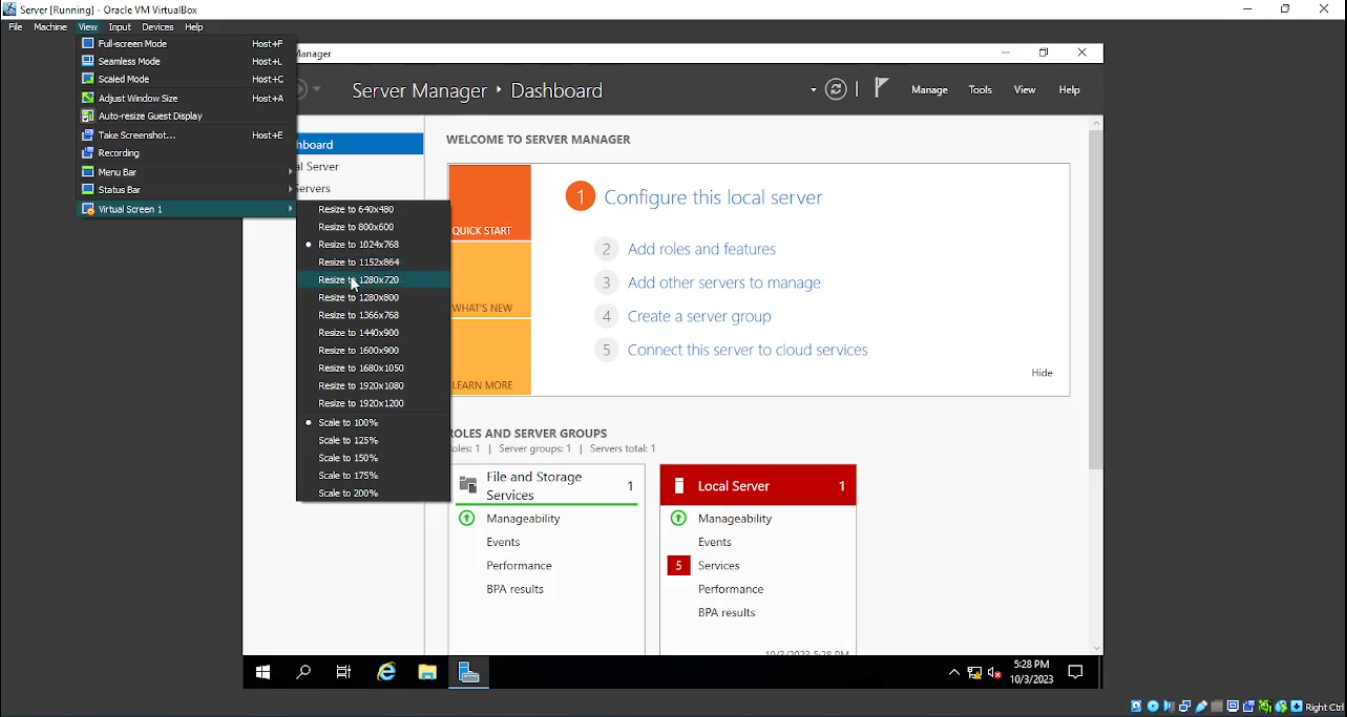Open the Devices menu in VirtualBox

pyautogui.click(x=157, y=27)
